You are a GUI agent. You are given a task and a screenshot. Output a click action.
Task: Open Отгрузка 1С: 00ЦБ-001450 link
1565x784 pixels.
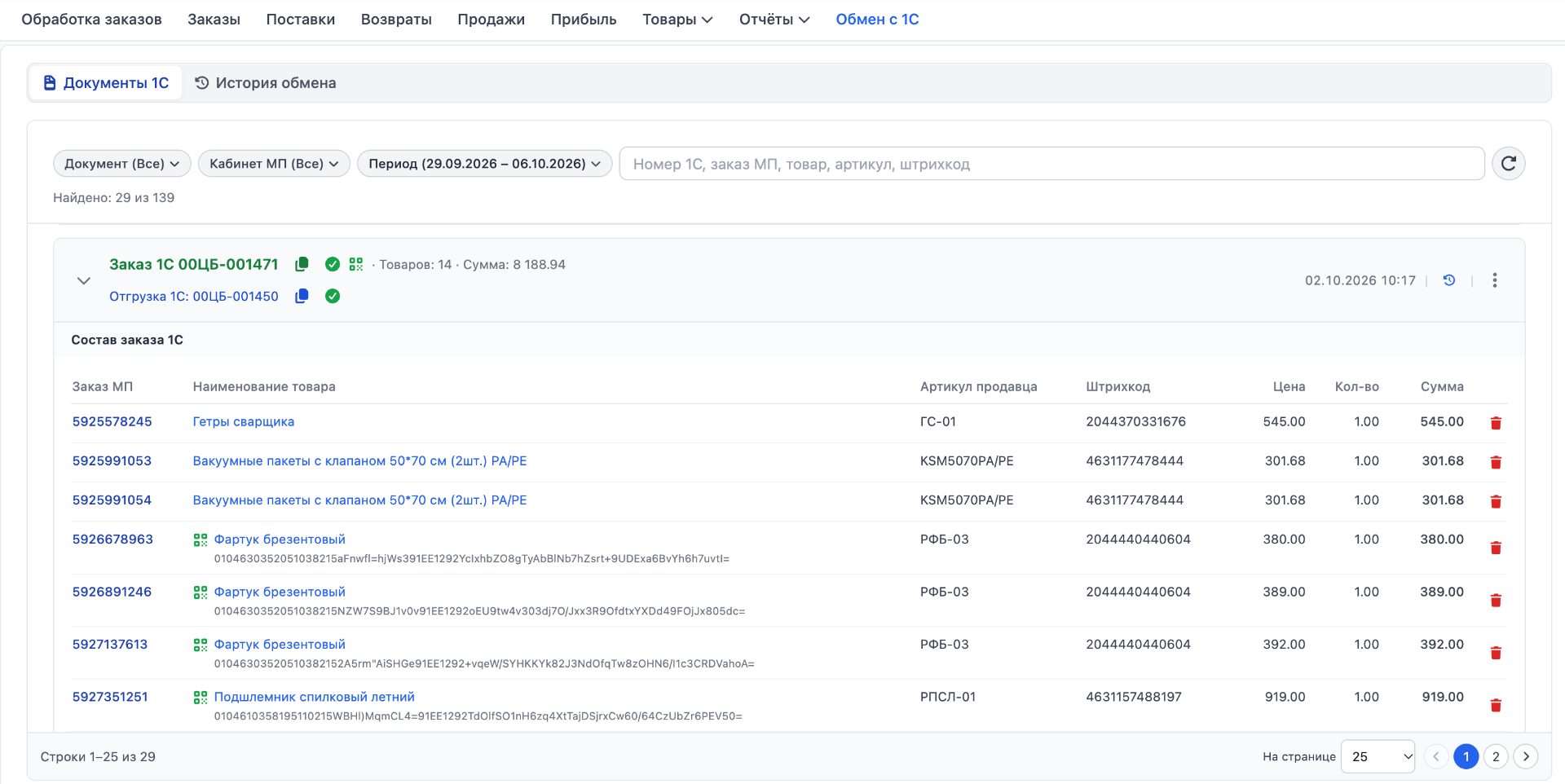pyautogui.click(x=194, y=297)
